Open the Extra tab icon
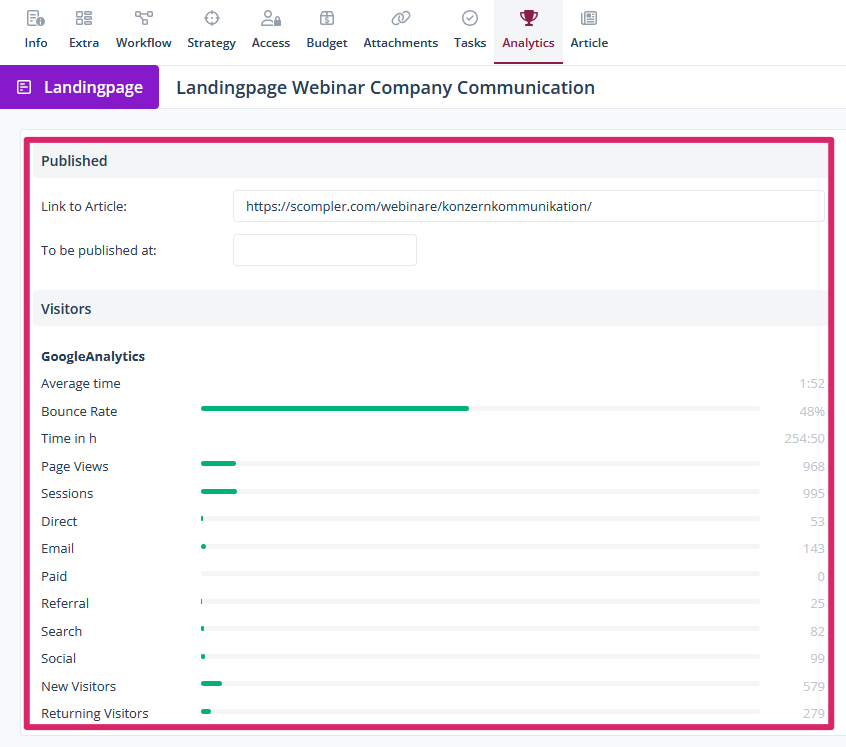Screen dimensions: 846x747 pyautogui.click(x=84, y=18)
